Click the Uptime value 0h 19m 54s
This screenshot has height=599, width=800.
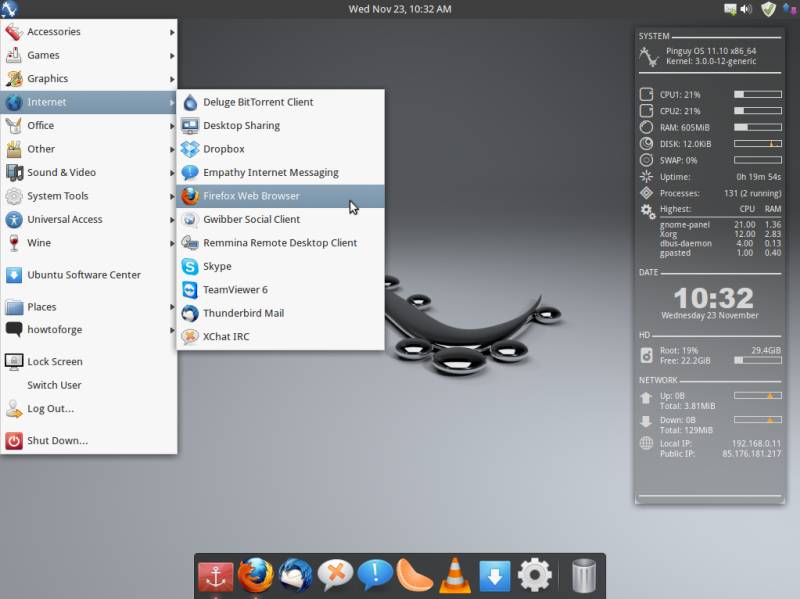pos(759,177)
